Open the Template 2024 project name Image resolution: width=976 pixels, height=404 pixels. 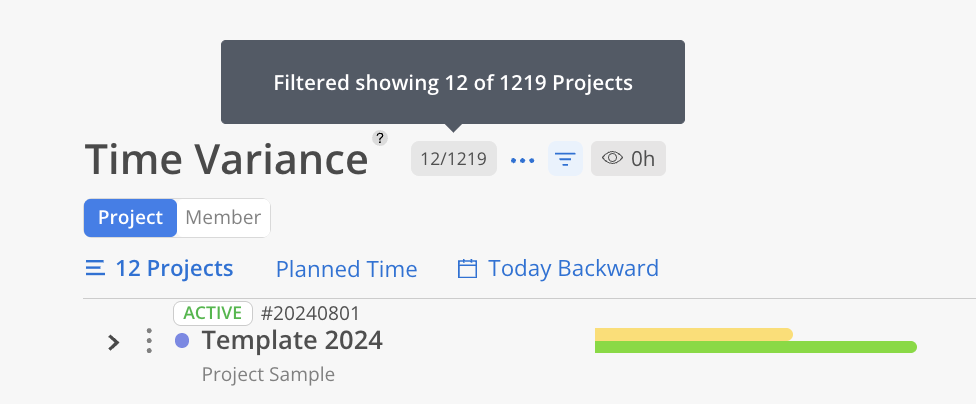tap(292, 341)
